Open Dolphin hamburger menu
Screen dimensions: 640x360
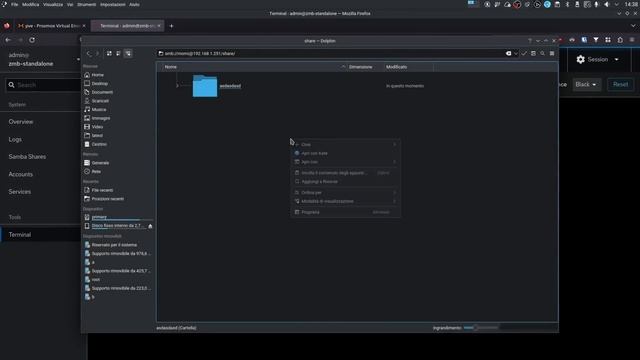(552, 53)
